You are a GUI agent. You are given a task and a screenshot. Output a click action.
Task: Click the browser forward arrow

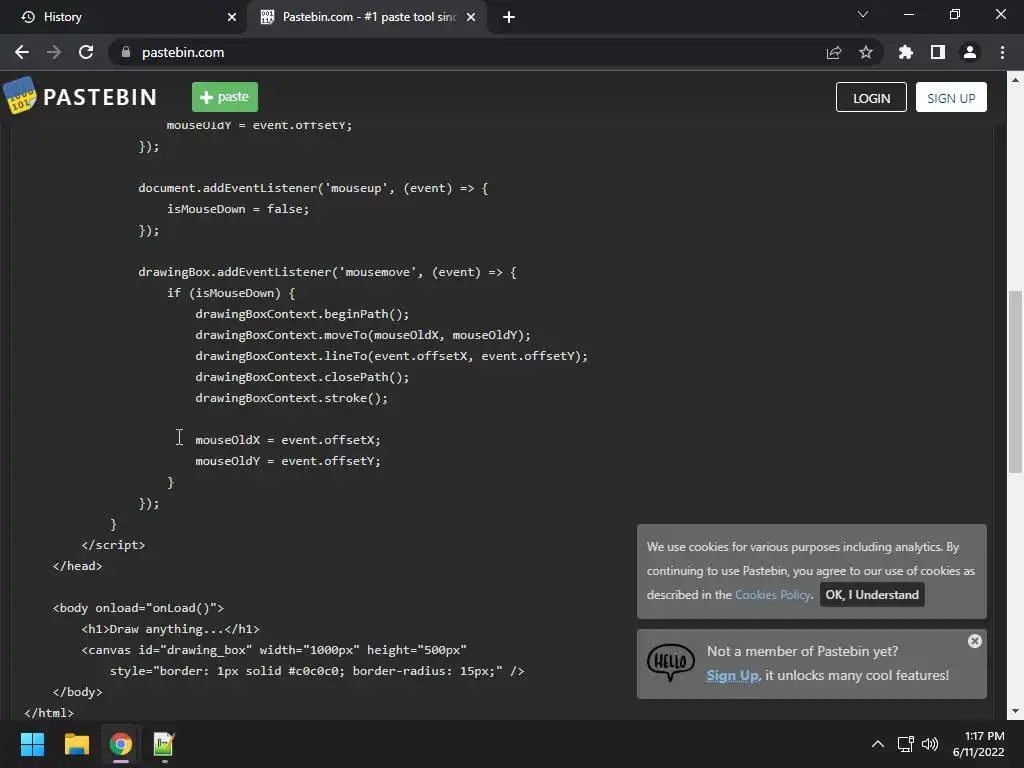coord(54,52)
